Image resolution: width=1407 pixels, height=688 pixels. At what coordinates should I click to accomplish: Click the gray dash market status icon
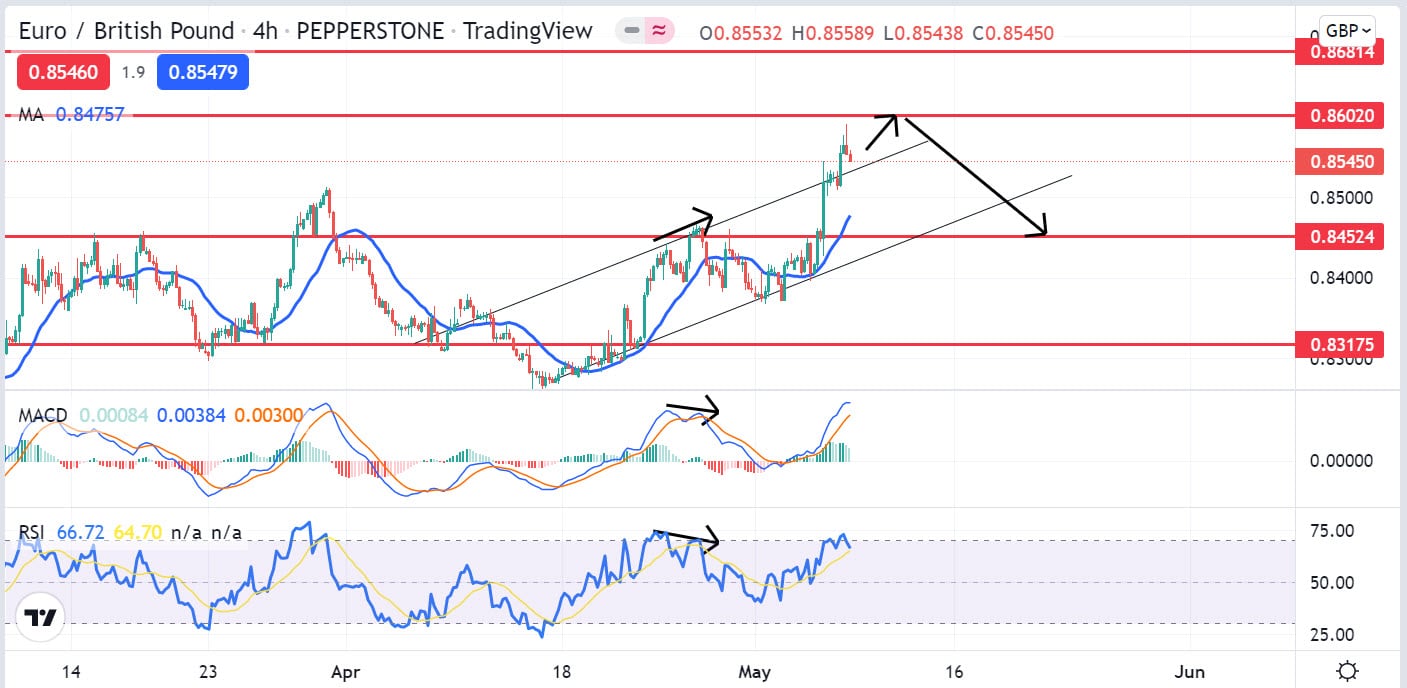pyautogui.click(x=631, y=31)
